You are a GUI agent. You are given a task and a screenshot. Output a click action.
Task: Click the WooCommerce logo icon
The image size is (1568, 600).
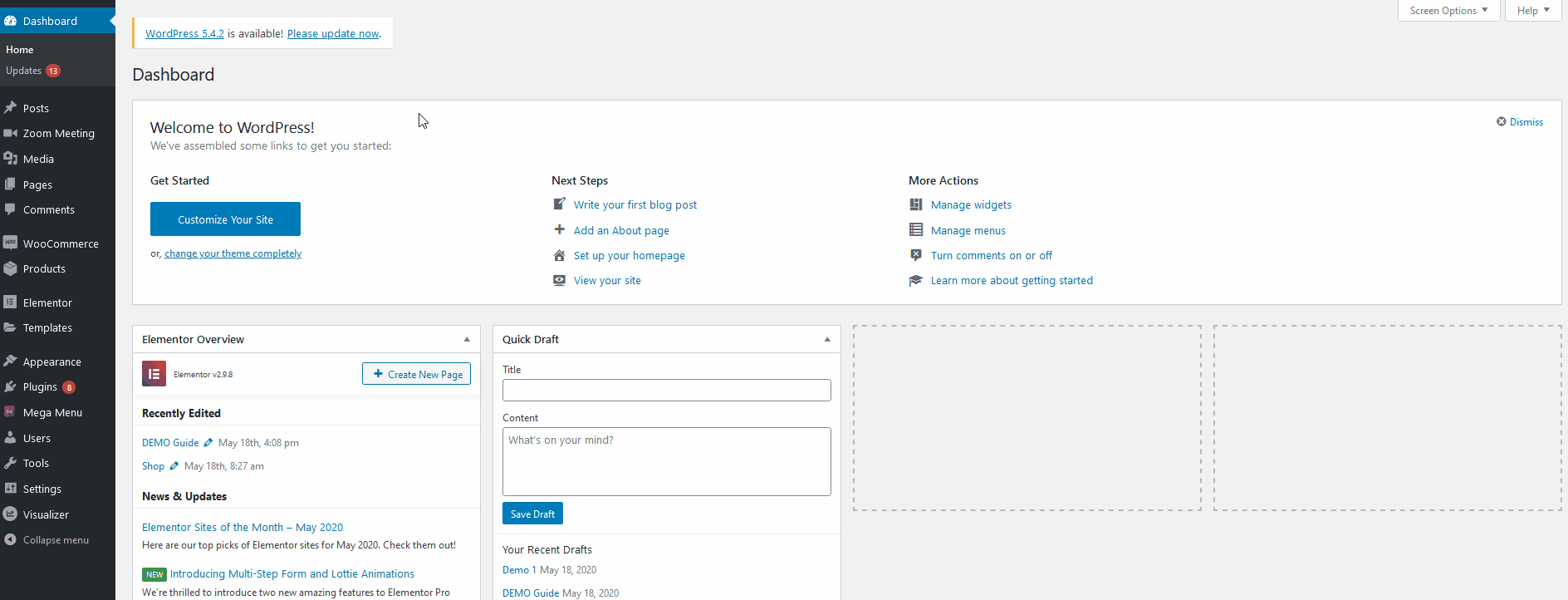(11, 243)
